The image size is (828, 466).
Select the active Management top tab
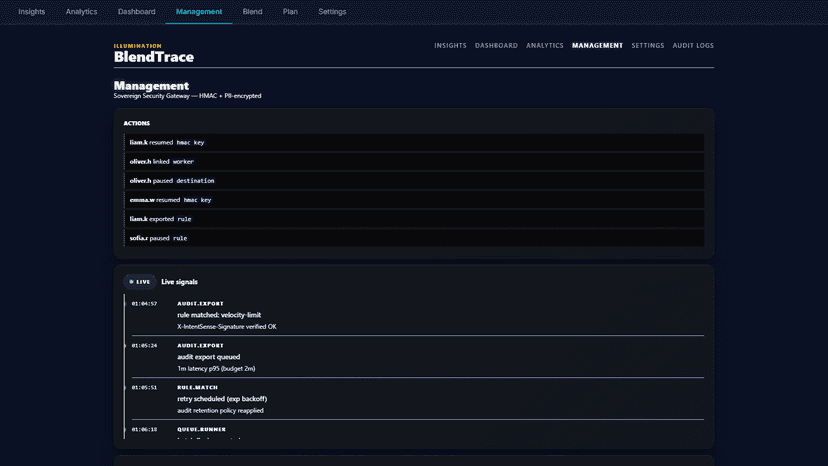[199, 12]
